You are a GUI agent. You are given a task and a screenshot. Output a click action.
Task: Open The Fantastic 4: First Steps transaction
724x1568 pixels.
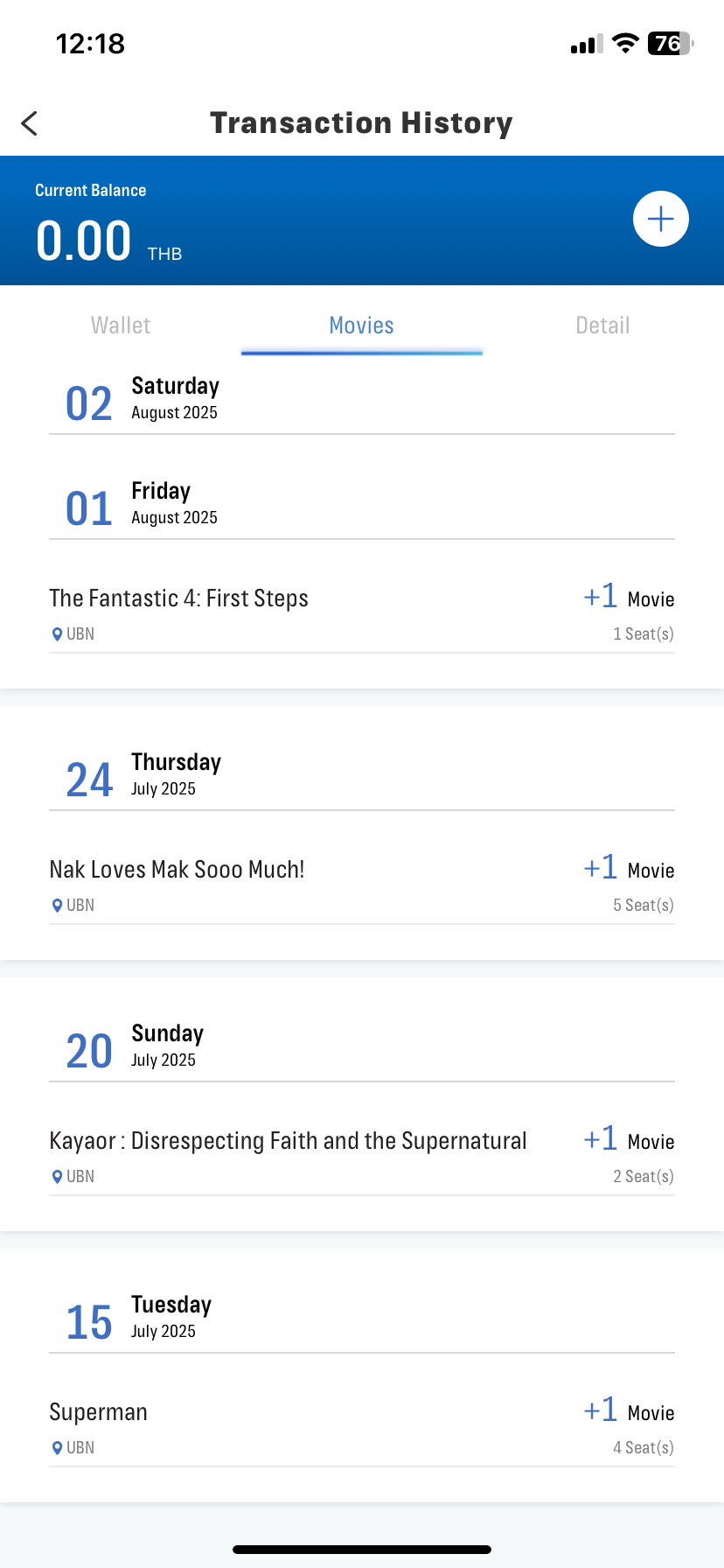[362, 614]
